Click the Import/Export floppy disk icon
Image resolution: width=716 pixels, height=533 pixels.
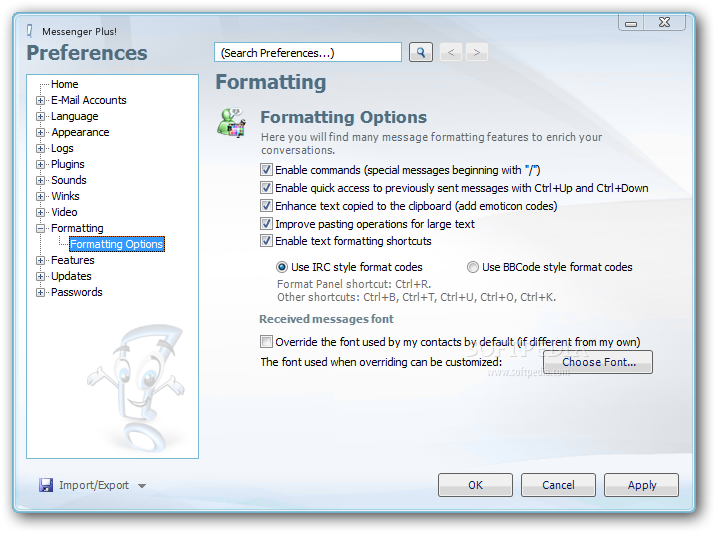click(46, 485)
